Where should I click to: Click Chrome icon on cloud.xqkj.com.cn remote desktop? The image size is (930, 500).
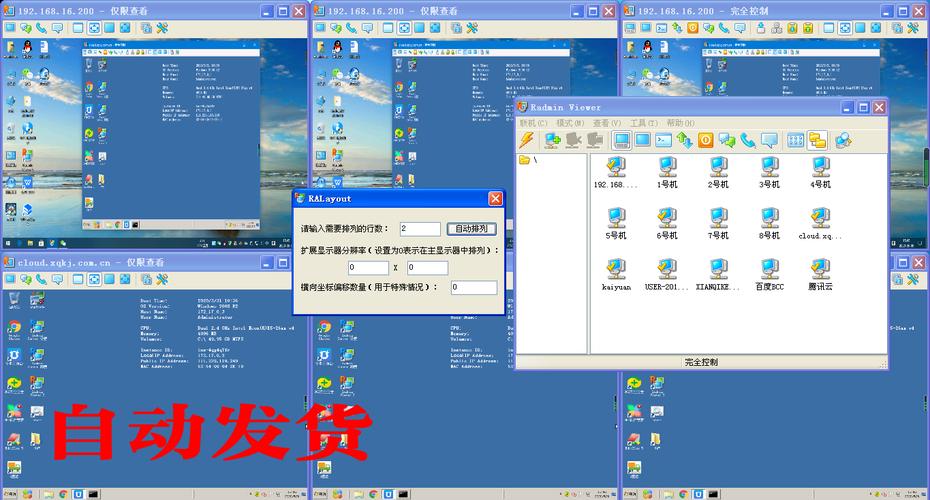point(14,329)
